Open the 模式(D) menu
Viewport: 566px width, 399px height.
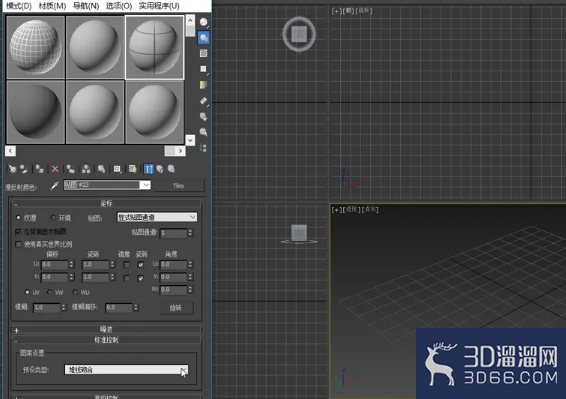click(x=19, y=6)
